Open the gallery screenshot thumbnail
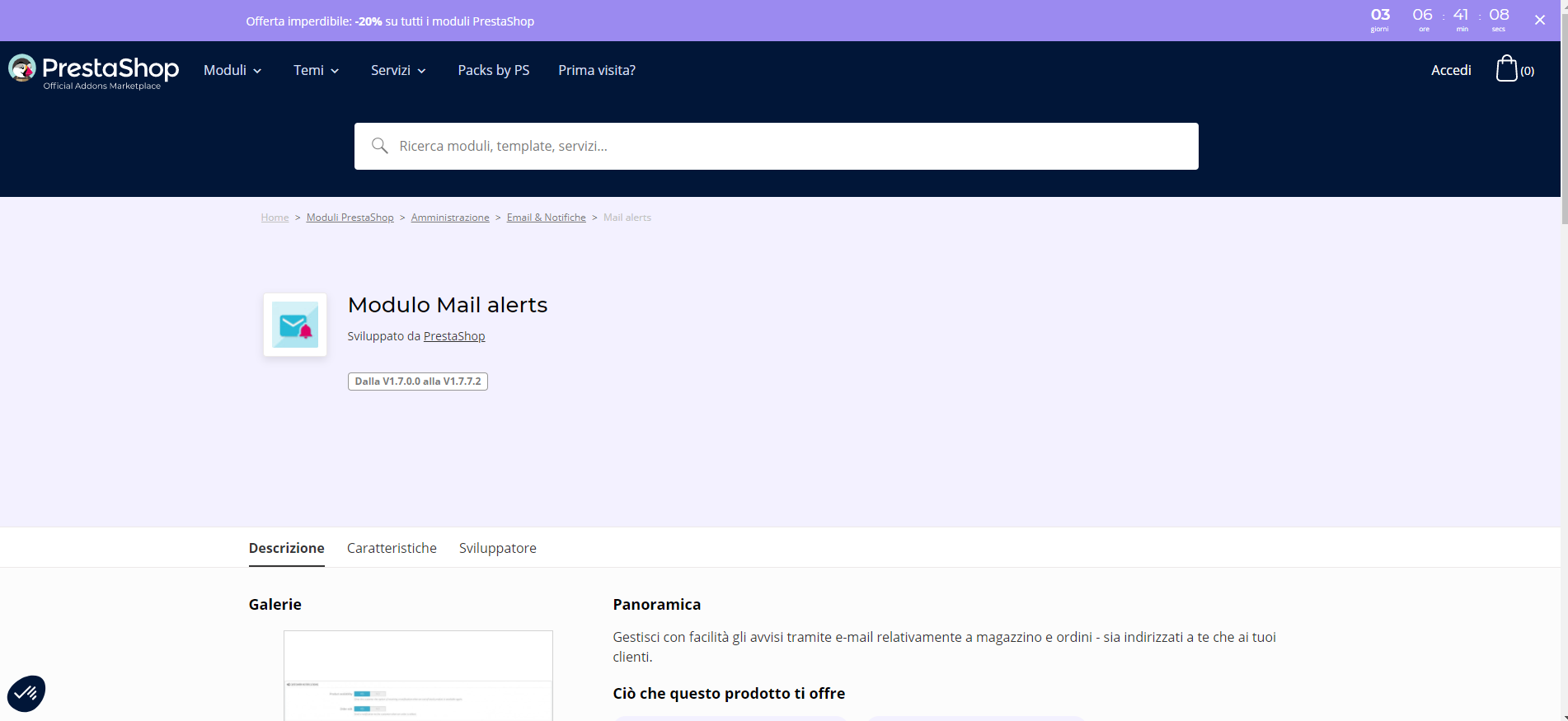1568x721 pixels. pos(418,676)
